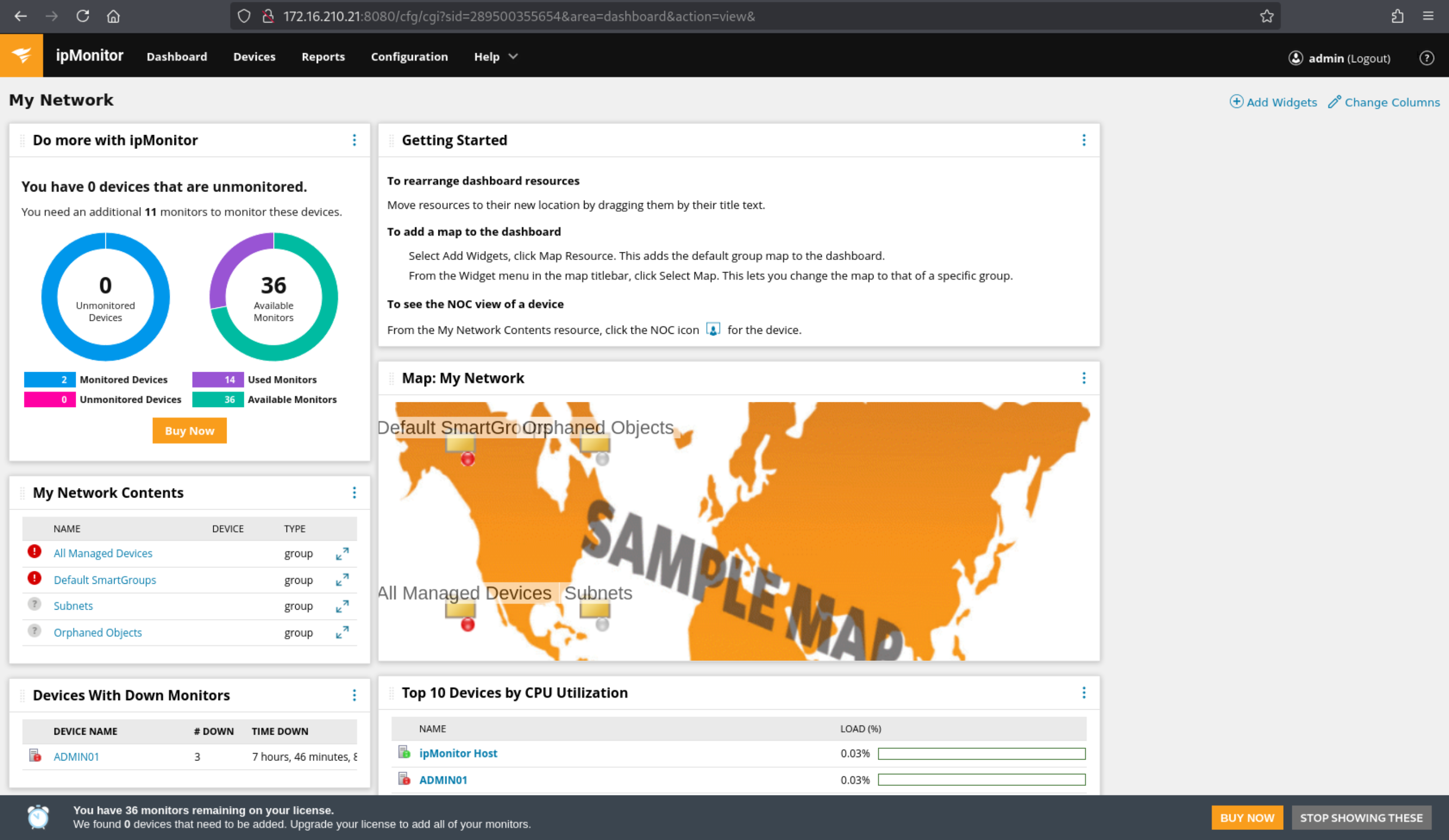Dismiss banner with STOP SHOWING THESE
The height and width of the screenshot is (840, 1449).
click(1362, 817)
